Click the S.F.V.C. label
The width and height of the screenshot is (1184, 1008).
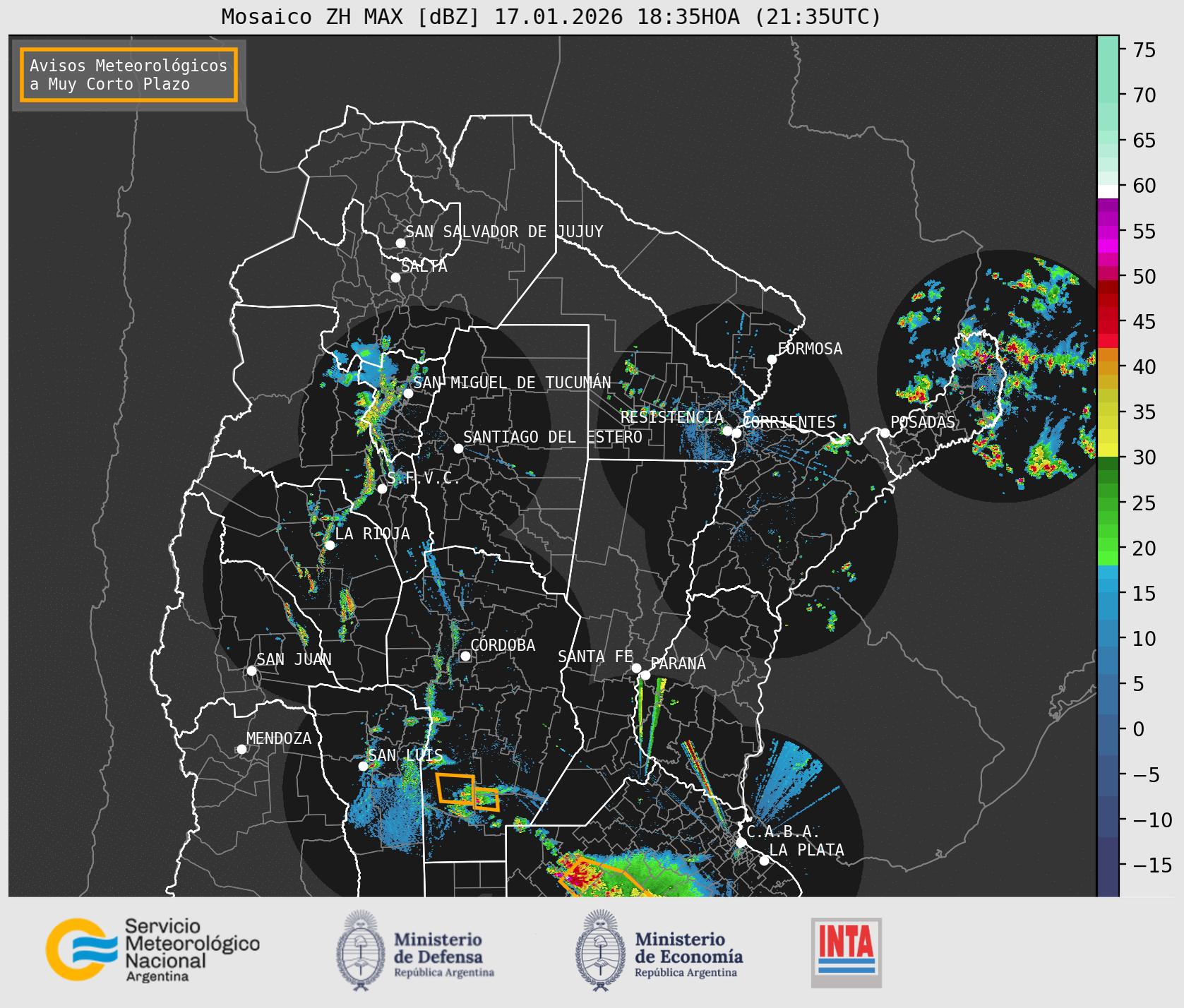pos(423,478)
